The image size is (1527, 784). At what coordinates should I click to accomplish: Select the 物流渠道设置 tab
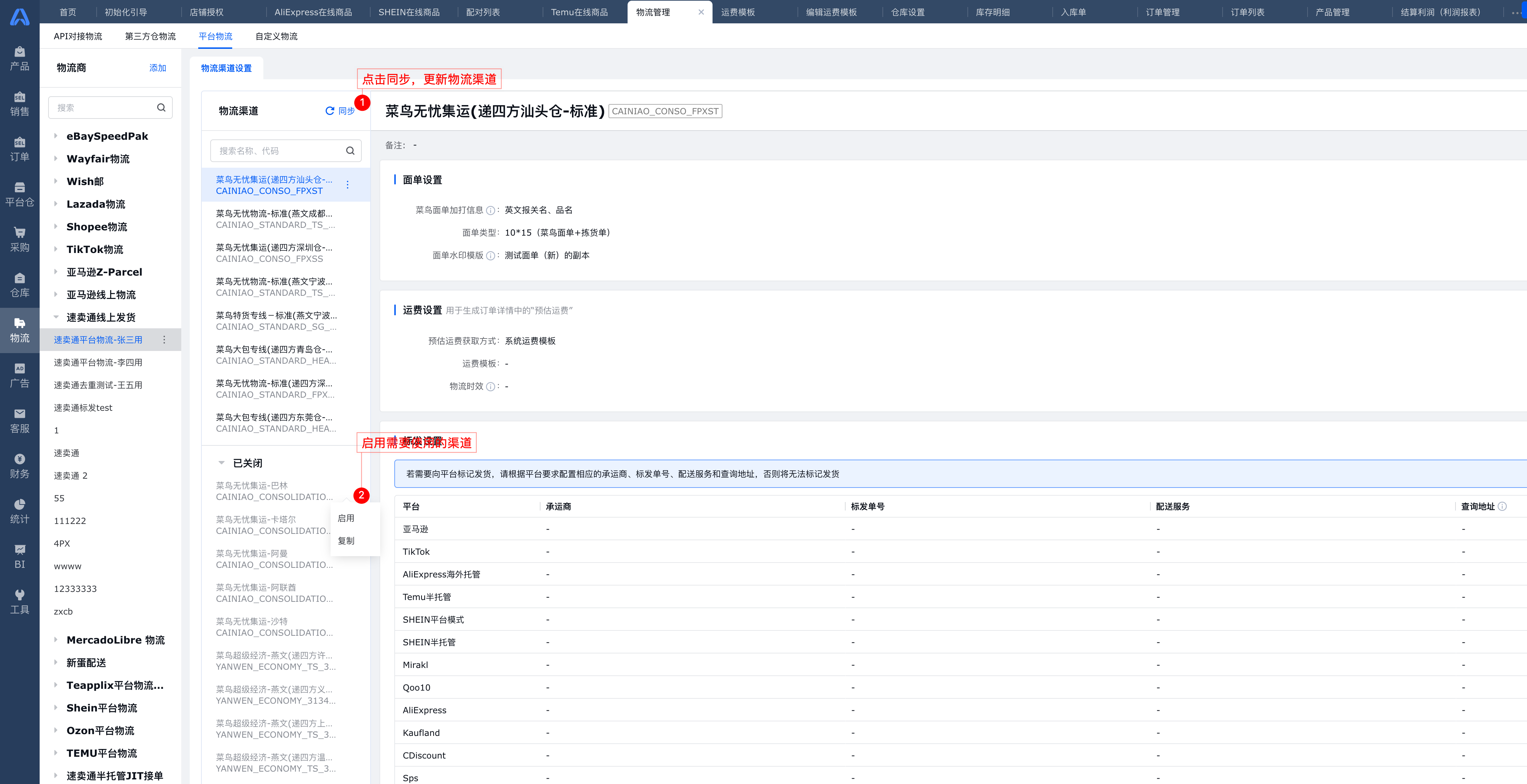tap(227, 68)
